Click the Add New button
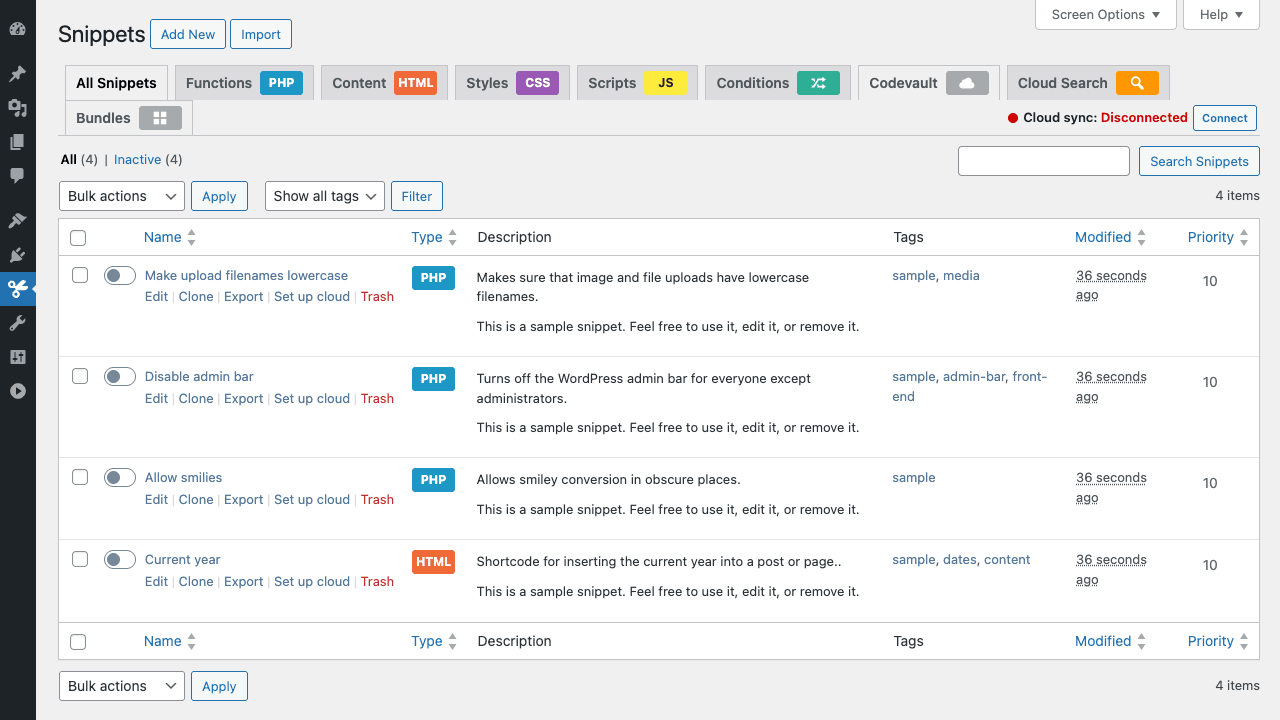The width and height of the screenshot is (1280, 720). pos(188,34)
